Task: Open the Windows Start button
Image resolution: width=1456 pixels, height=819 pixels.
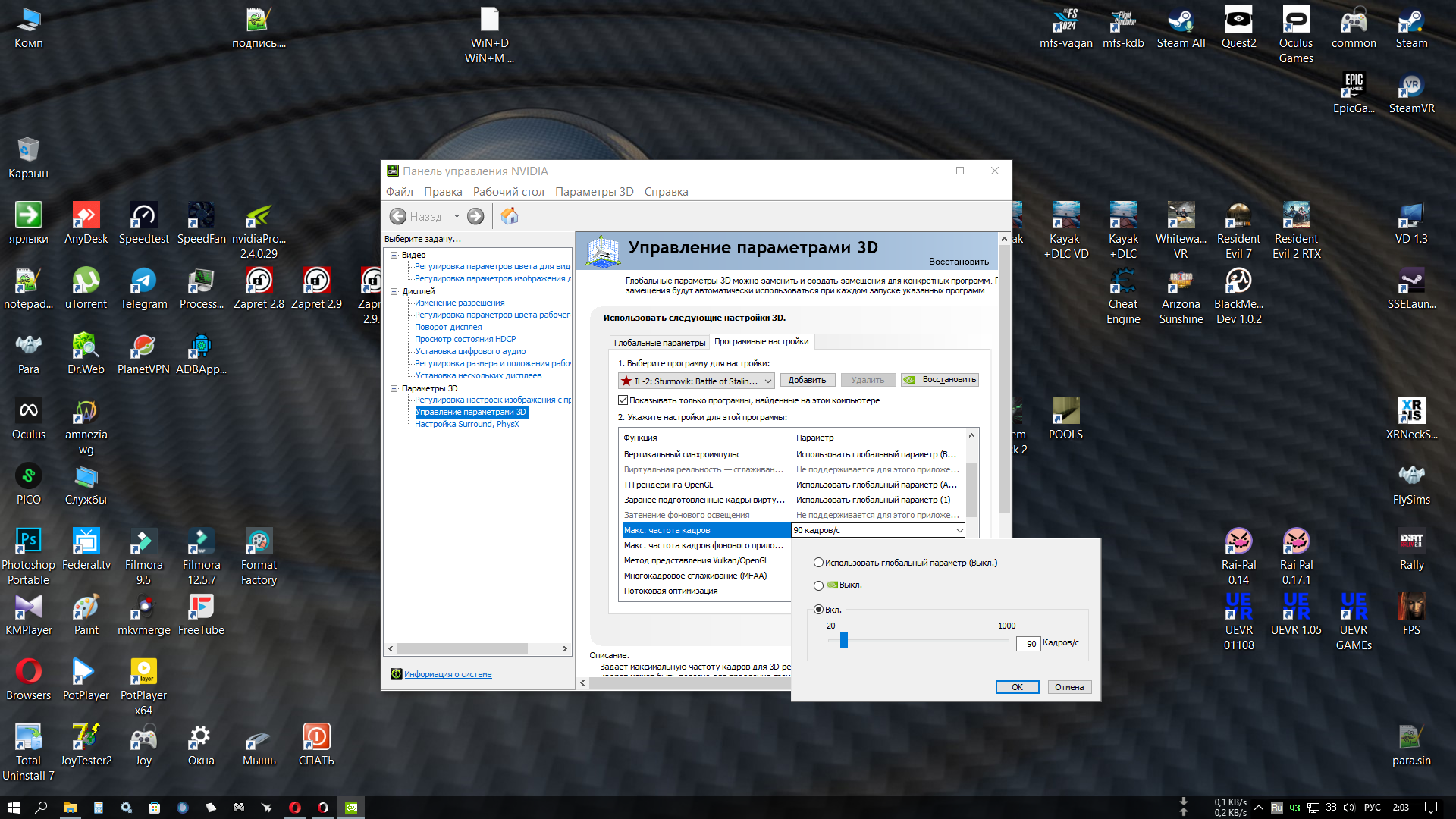Action: pyautogui.click(x=14, y=808)
